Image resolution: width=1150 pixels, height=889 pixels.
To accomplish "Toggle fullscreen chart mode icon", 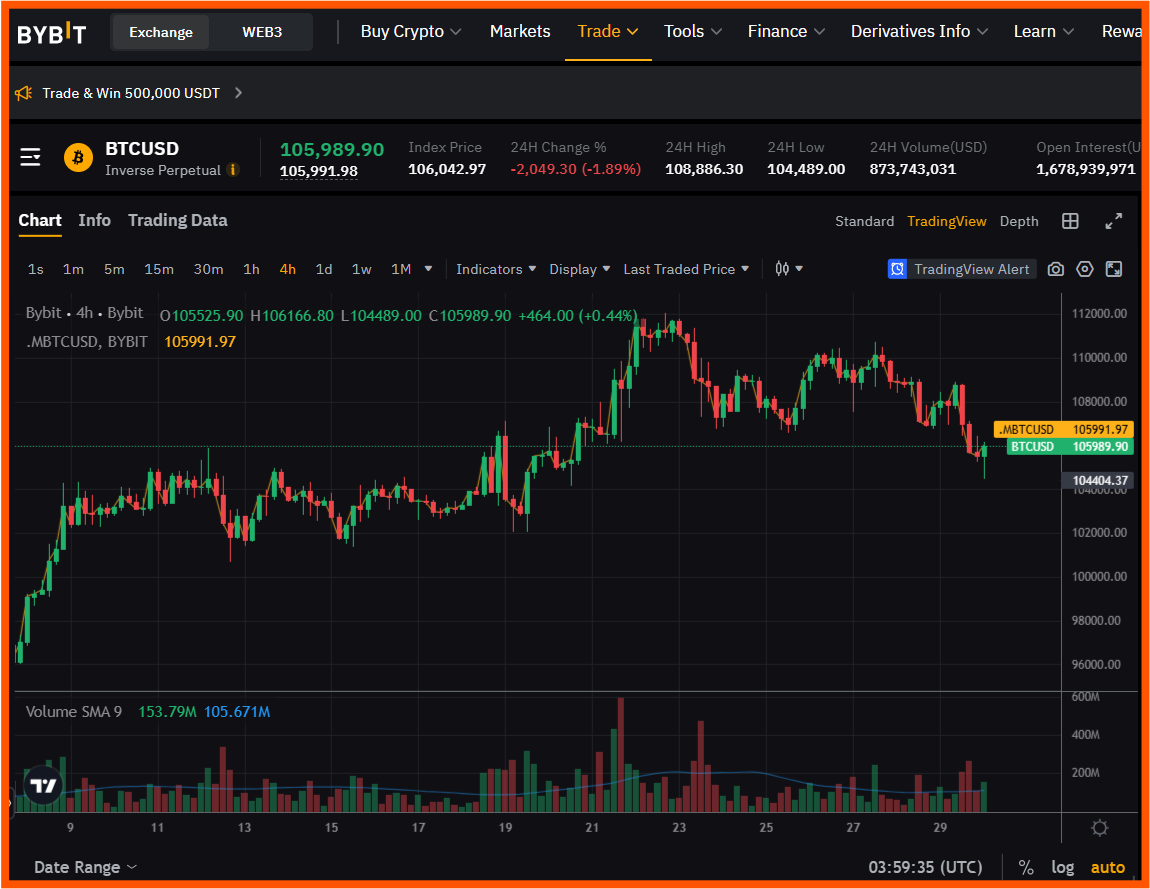I will [x=1113, y=269].
